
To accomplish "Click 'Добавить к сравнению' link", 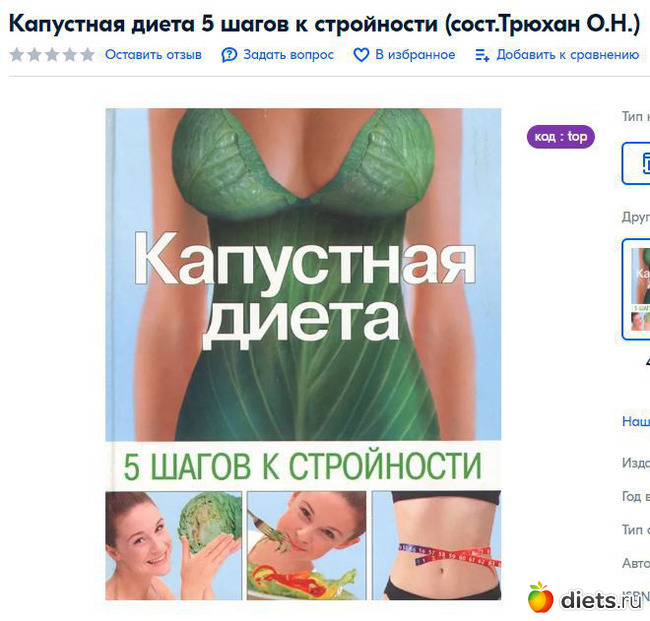I will pyautogui.click(x=568, y=55).
